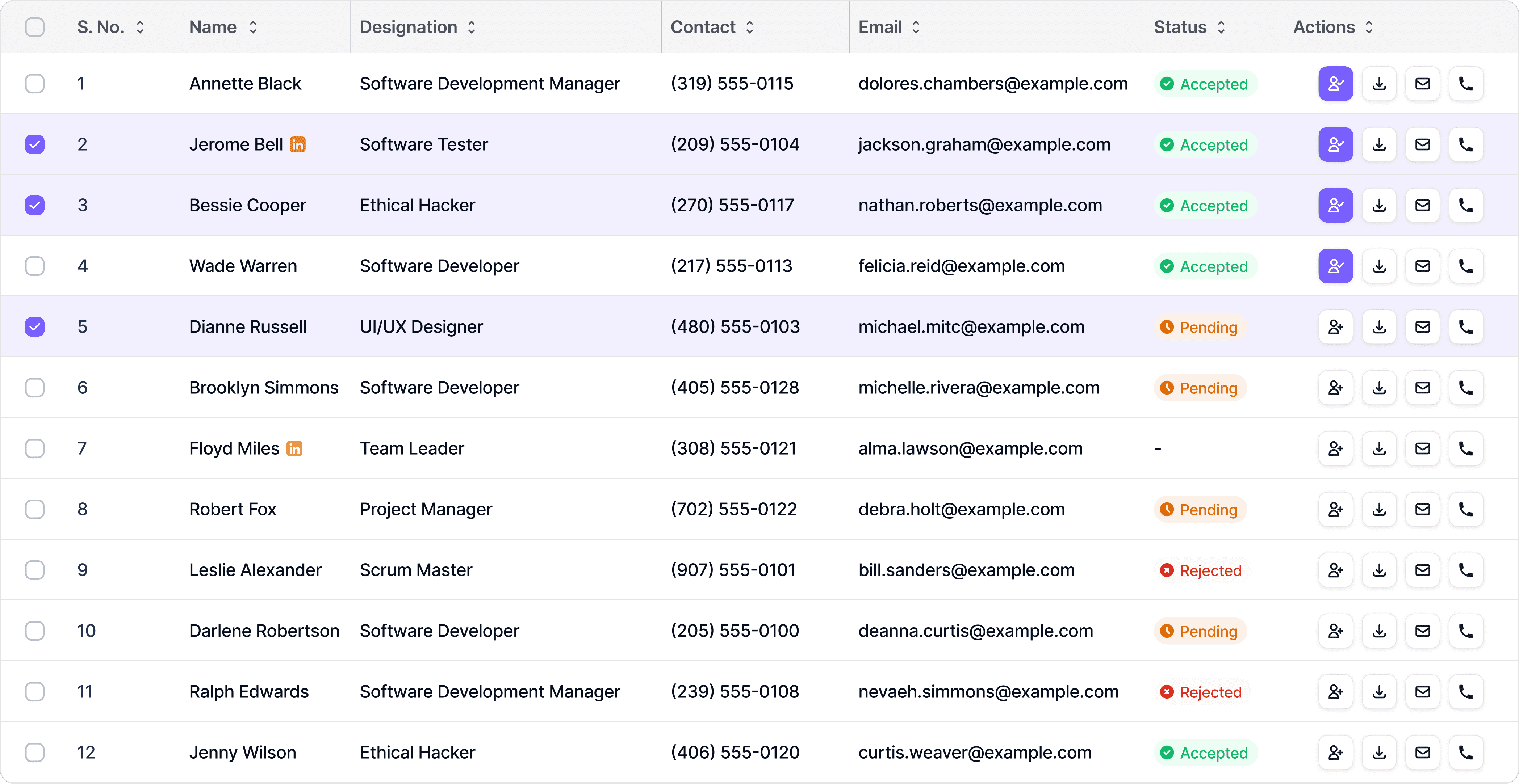Call Wade Warren using the phone icon

(x=1466, y=266)
